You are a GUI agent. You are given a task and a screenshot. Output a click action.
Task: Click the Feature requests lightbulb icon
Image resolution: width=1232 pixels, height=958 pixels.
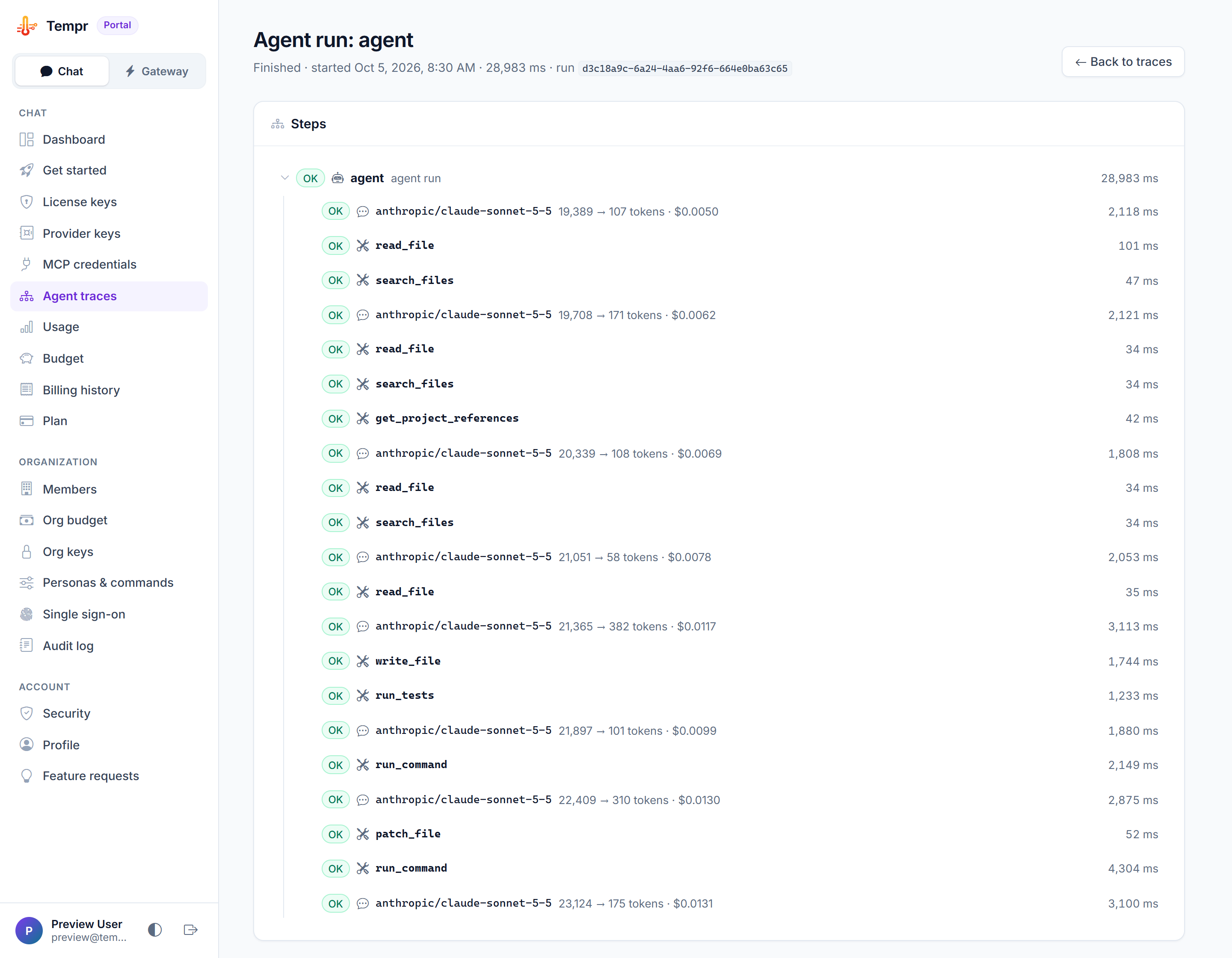coord(27,776)
